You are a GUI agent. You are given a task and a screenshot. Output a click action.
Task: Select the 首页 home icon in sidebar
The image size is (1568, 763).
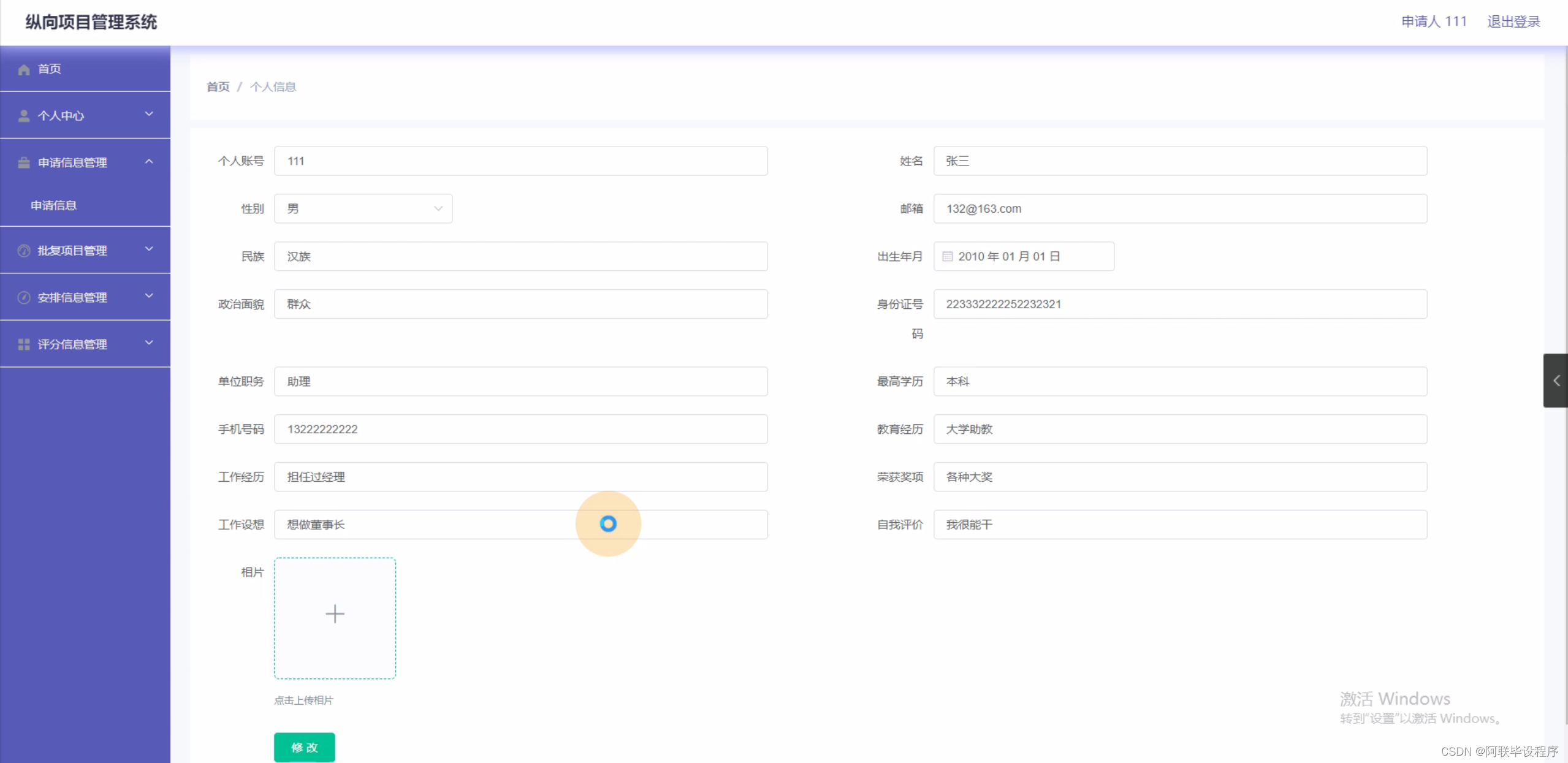[x=23, y=69]
